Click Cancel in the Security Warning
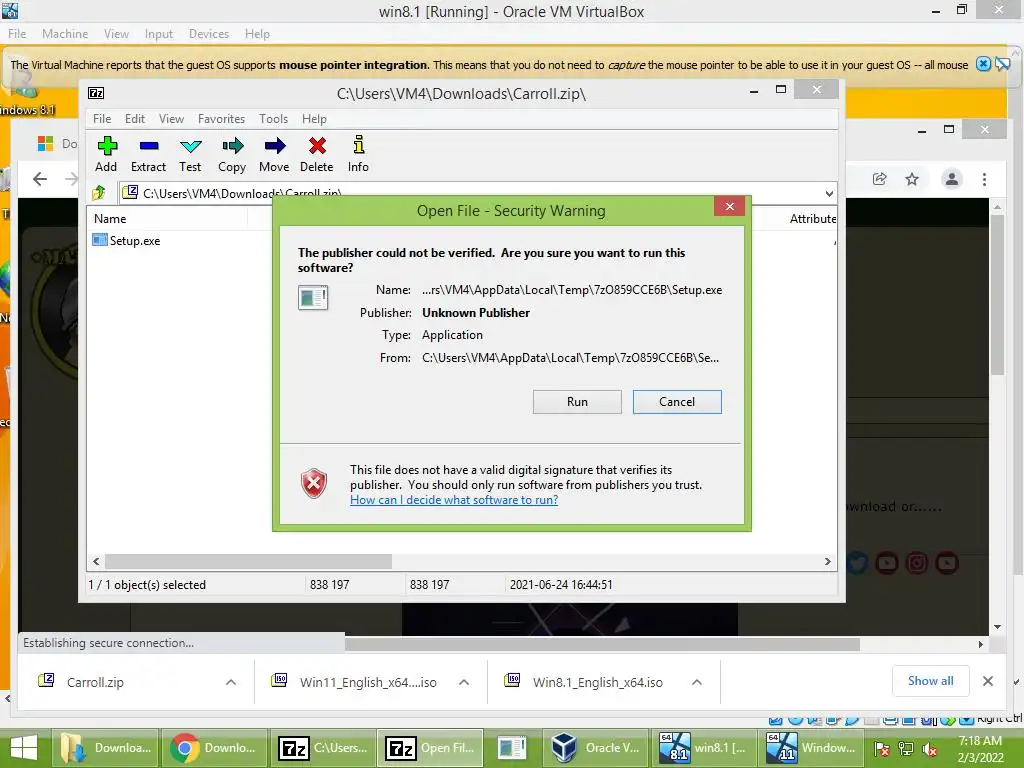The height and width of the screenshot is (768, 1024). click(677, 402)
